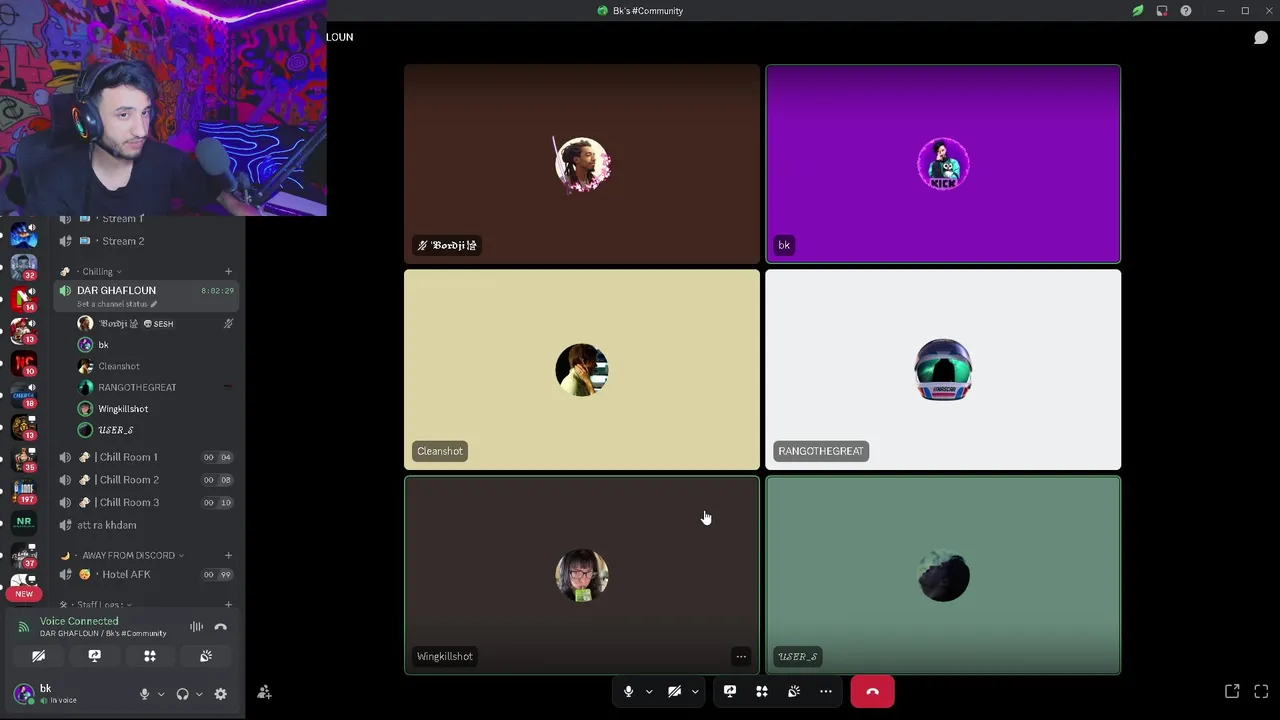Open the server with 197 badge

[x=24, y=492]
